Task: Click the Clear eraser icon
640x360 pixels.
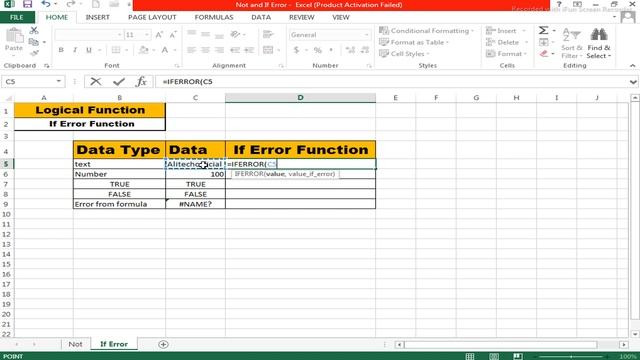Action: [543, 53]
